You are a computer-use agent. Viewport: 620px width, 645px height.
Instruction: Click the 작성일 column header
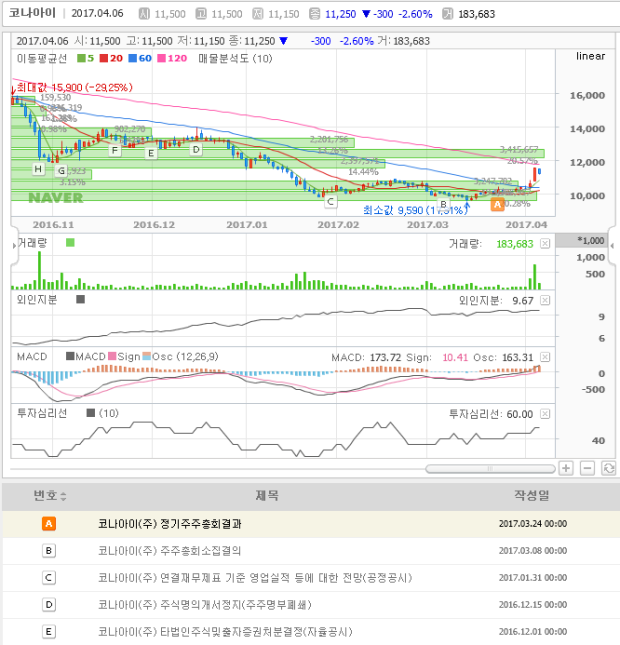click(x=532, y=496)
